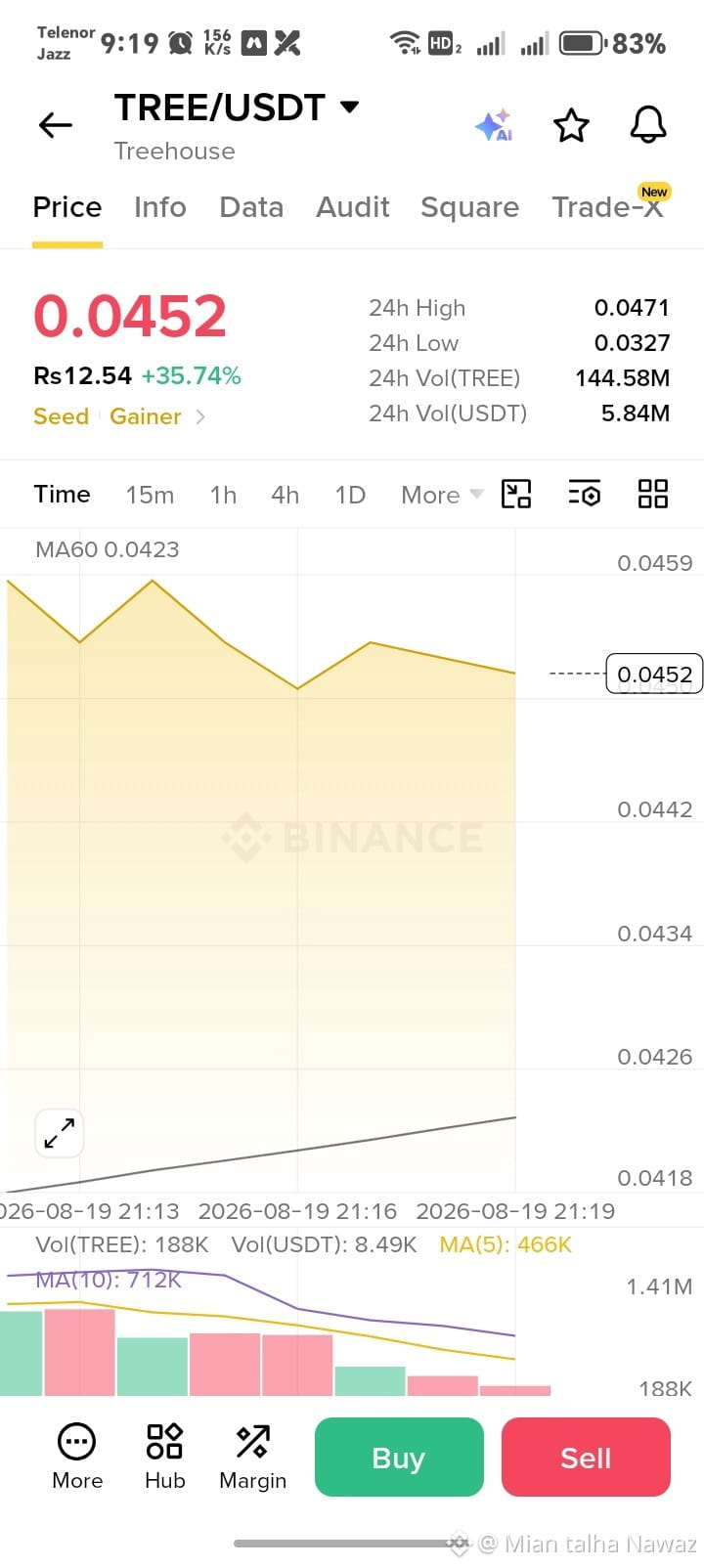
Task: Tap the red Sell button
Action: [586, 1458]
